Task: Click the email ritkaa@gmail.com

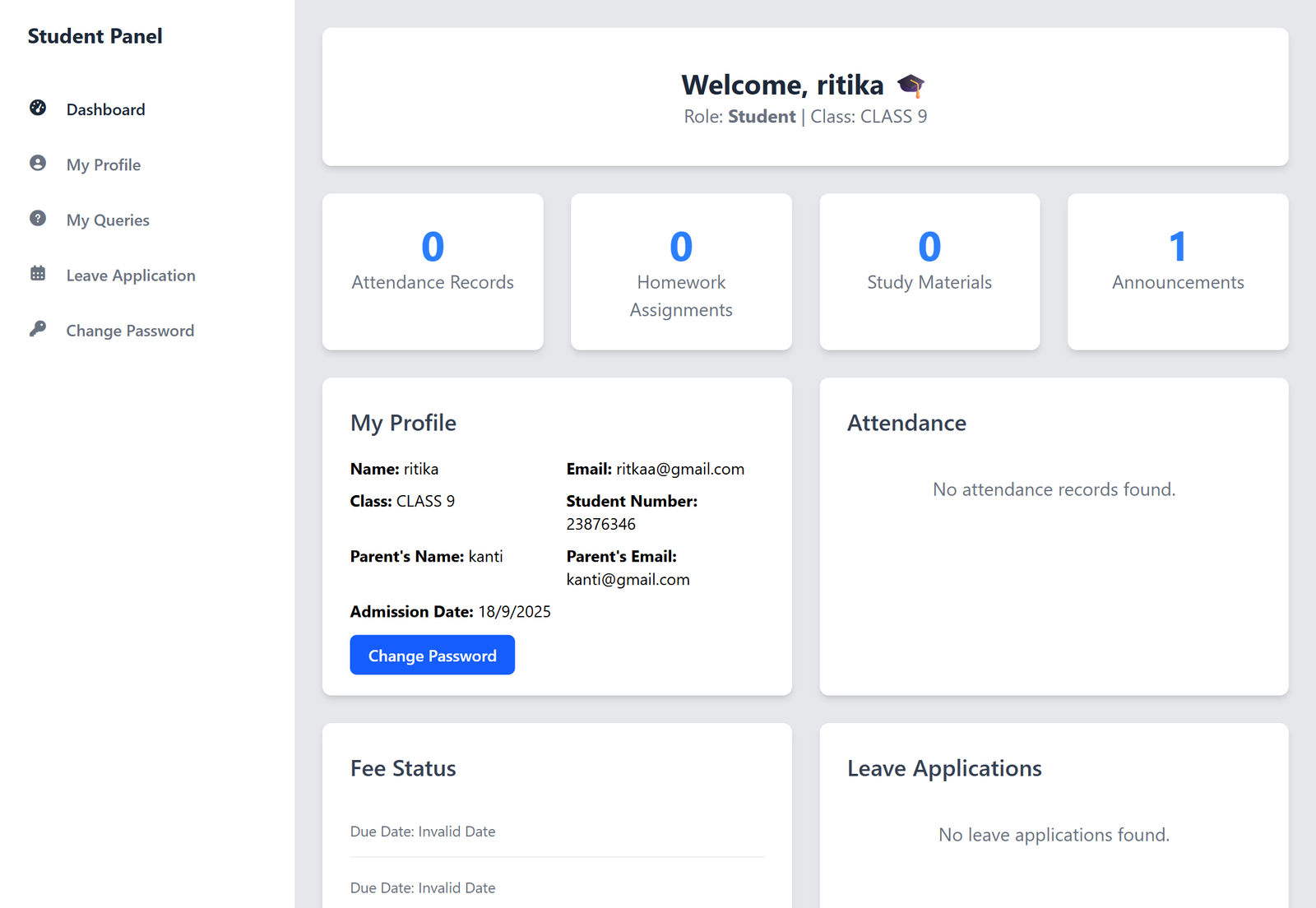Action: click(679, 469)
